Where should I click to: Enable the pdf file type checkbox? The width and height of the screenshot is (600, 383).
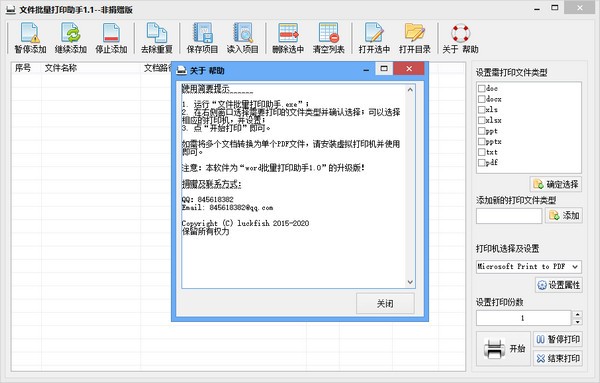(481, 163)
